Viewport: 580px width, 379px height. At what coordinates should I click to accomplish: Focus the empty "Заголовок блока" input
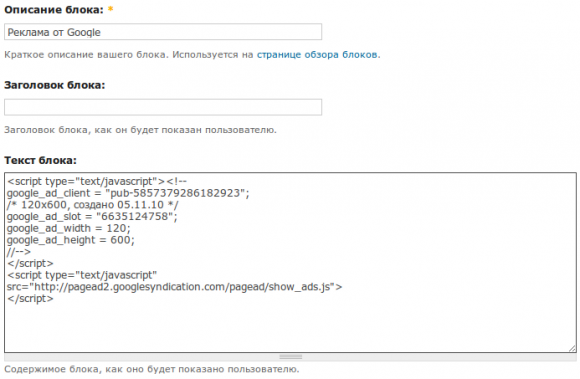pyautogui.click(x=163, y=107)
